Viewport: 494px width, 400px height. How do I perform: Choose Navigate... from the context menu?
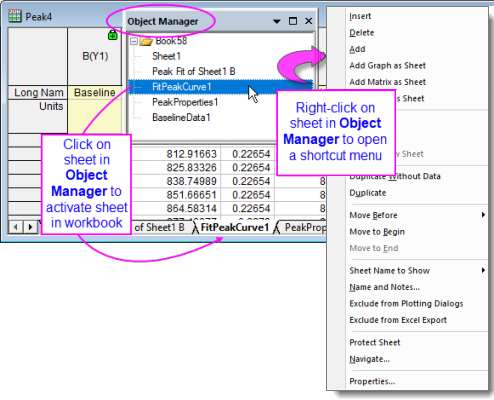[369, 359]
